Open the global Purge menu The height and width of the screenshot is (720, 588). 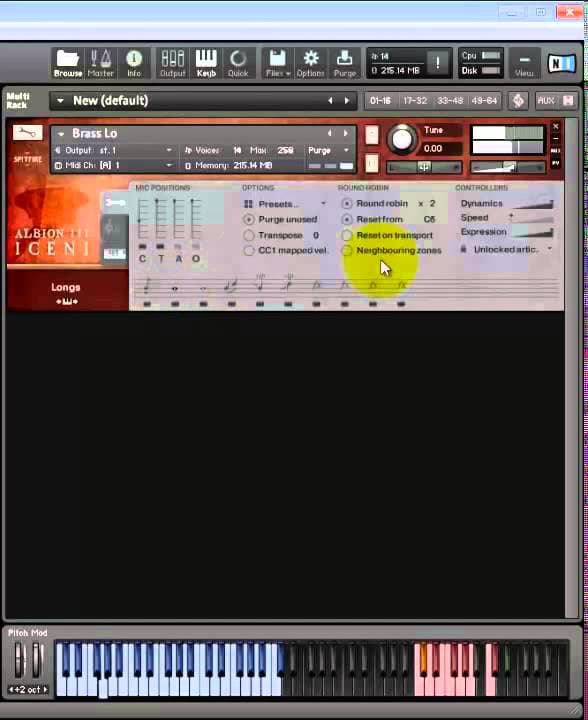coord(344,63)
